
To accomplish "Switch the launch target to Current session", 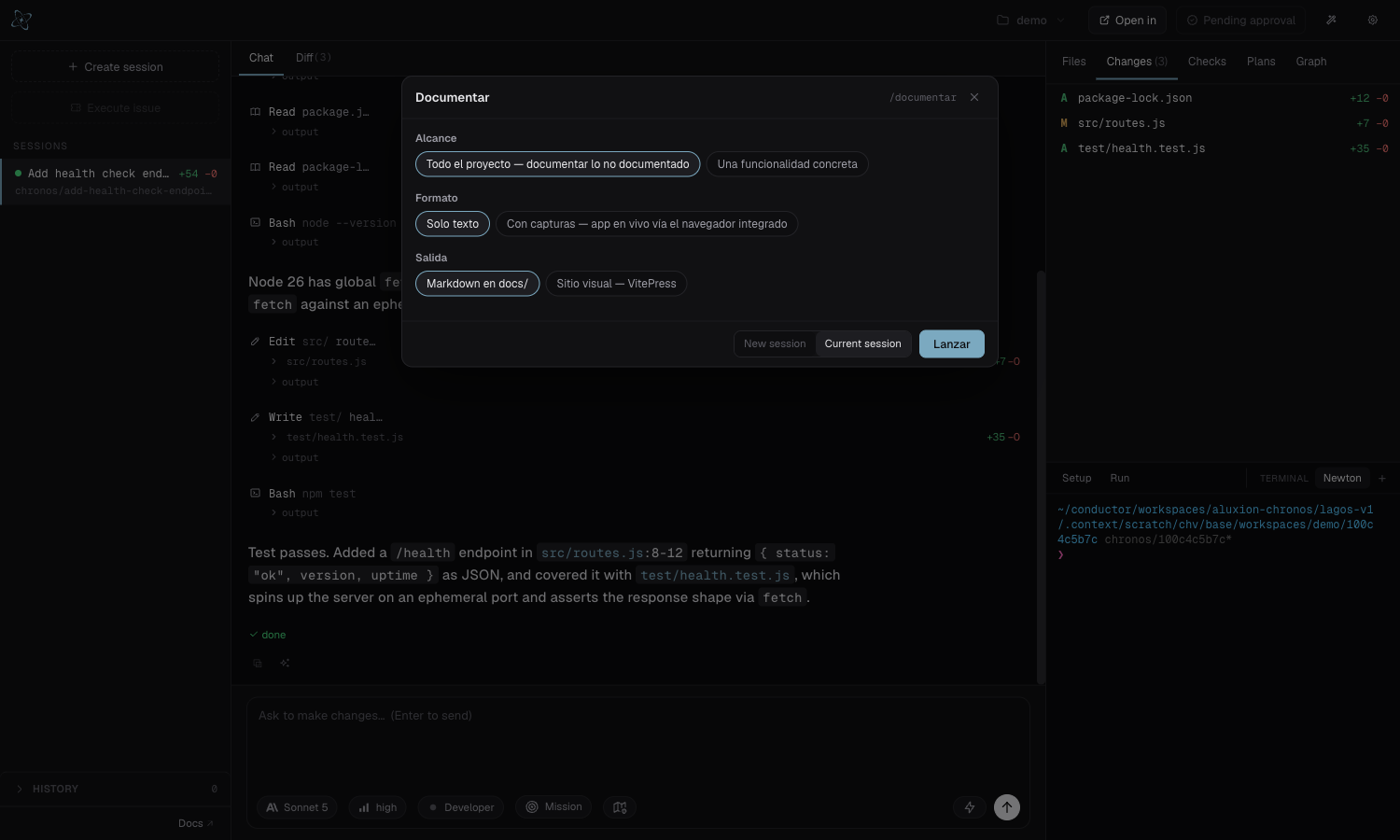I will coord(862,343).
